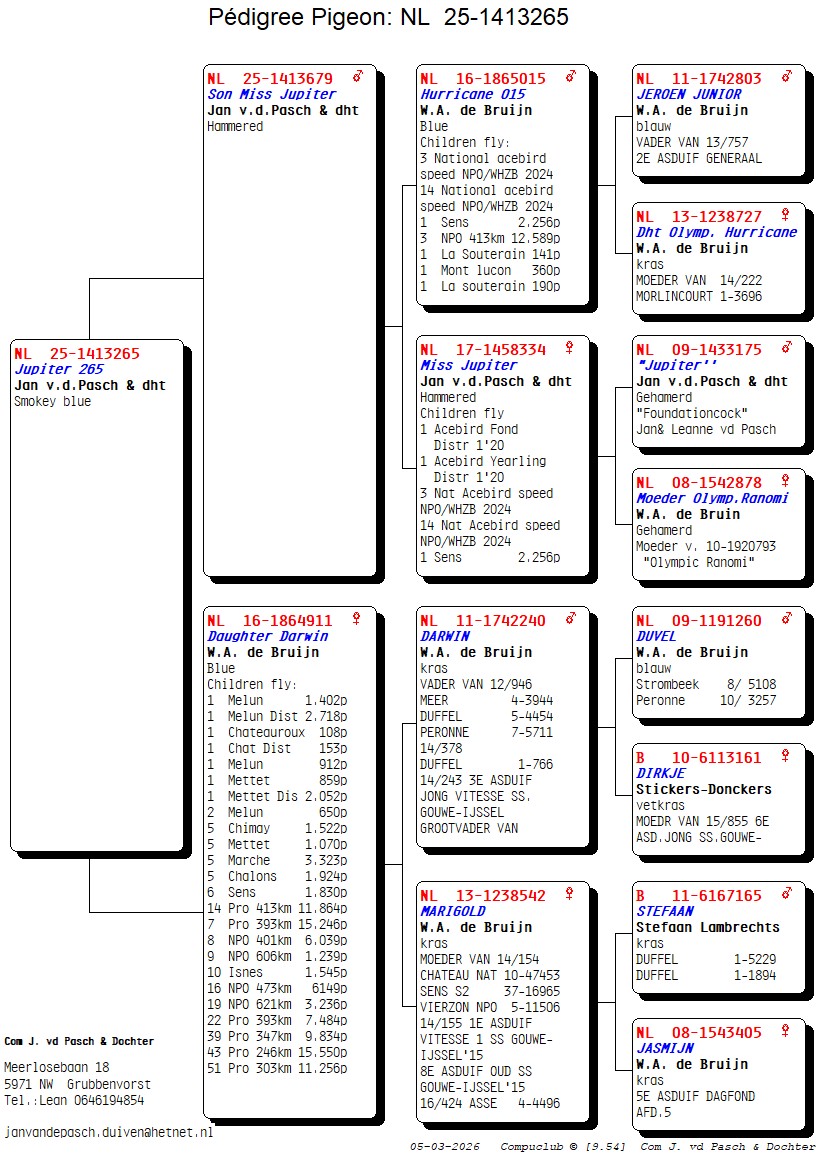Screen dimensions: 816x1172
Task: Click the female symbol on Miss Jupiter card
Action: tap(571, 348)
